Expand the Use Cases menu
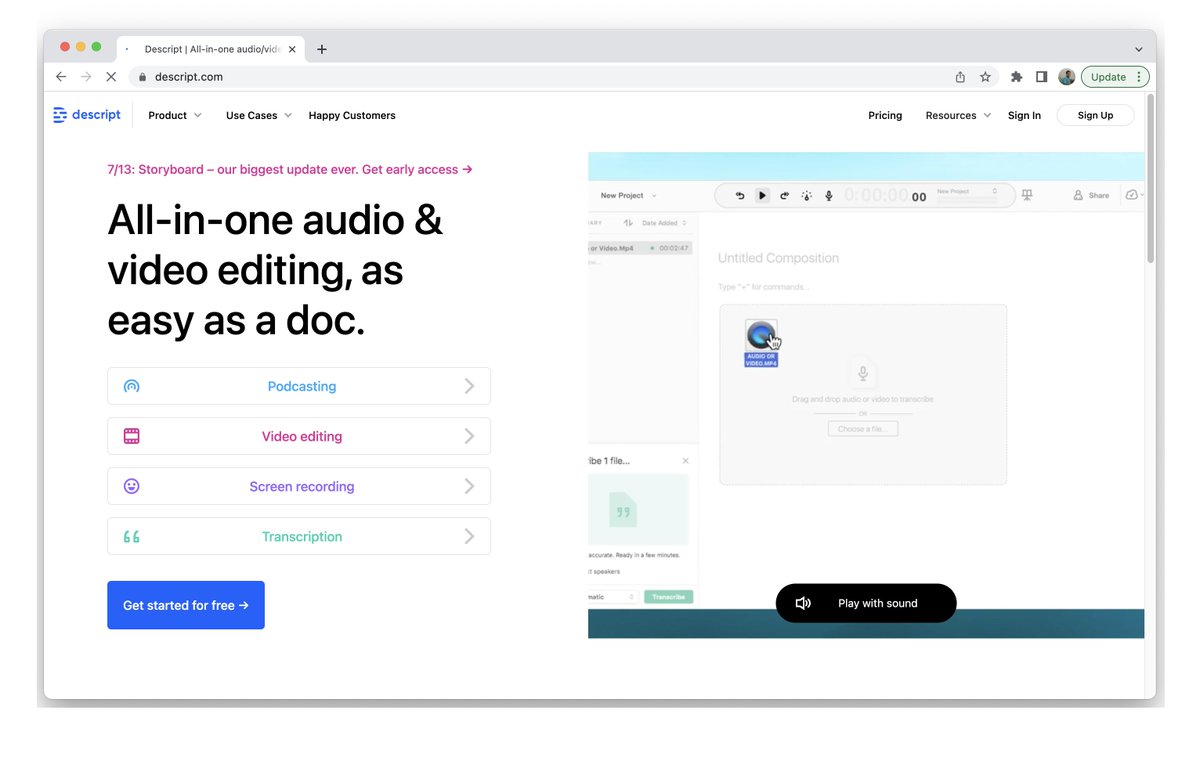This screenshot has width=1200, height=757. pyautogui.click(x=259, y=115)
